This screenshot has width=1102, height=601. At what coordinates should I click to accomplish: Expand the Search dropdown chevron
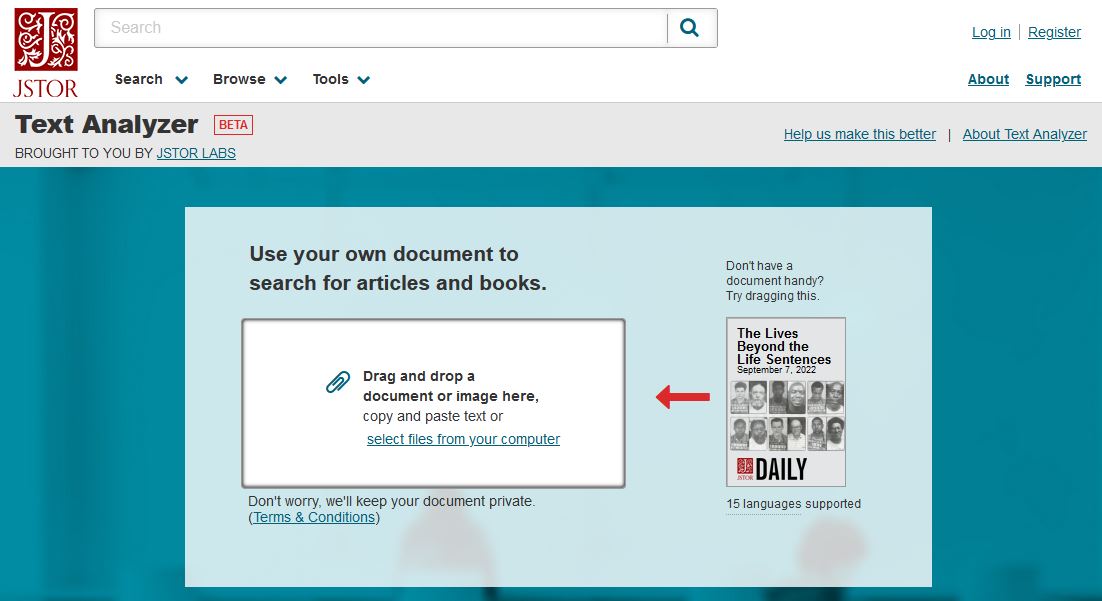point(181,80)
